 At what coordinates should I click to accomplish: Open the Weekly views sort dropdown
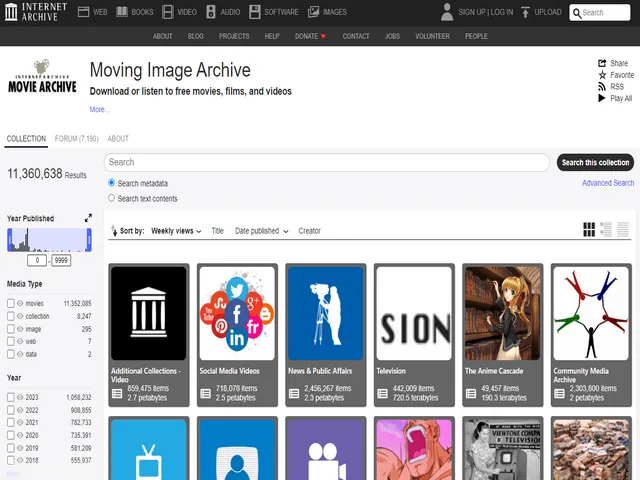(175, 231)
